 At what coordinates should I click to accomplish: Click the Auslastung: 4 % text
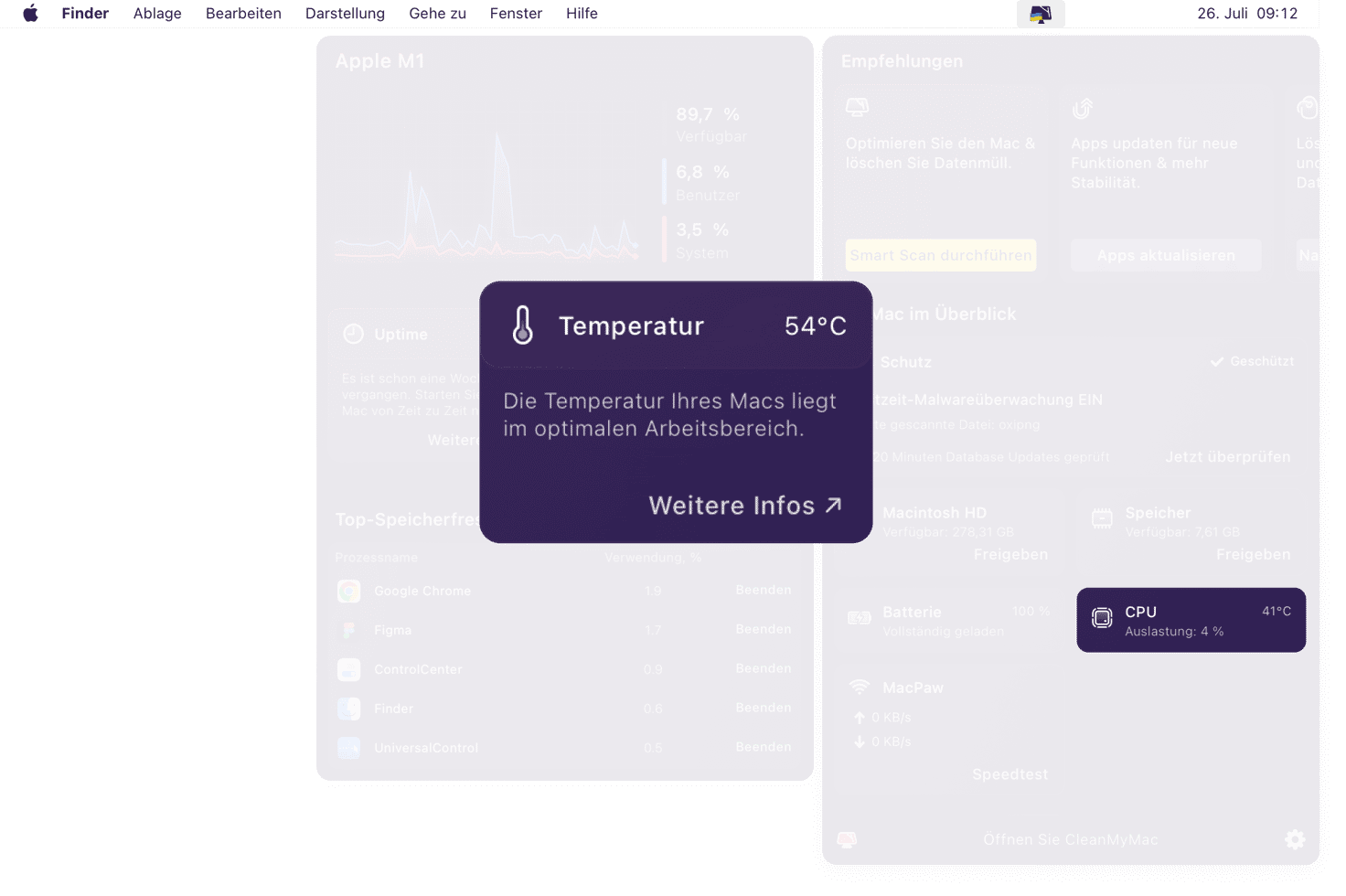tap(1174, 632)
